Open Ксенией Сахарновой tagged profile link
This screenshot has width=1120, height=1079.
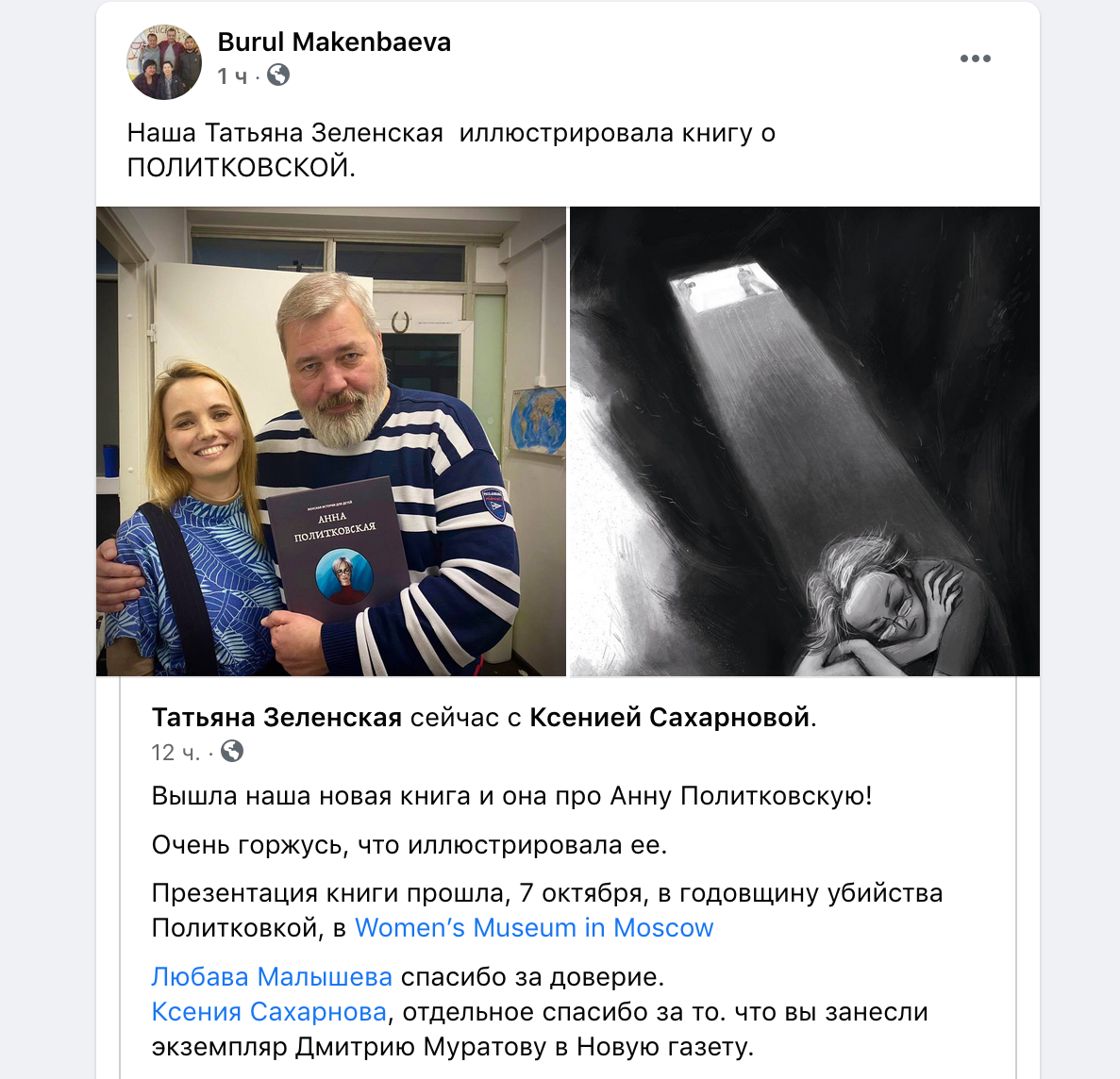[669, 717]
